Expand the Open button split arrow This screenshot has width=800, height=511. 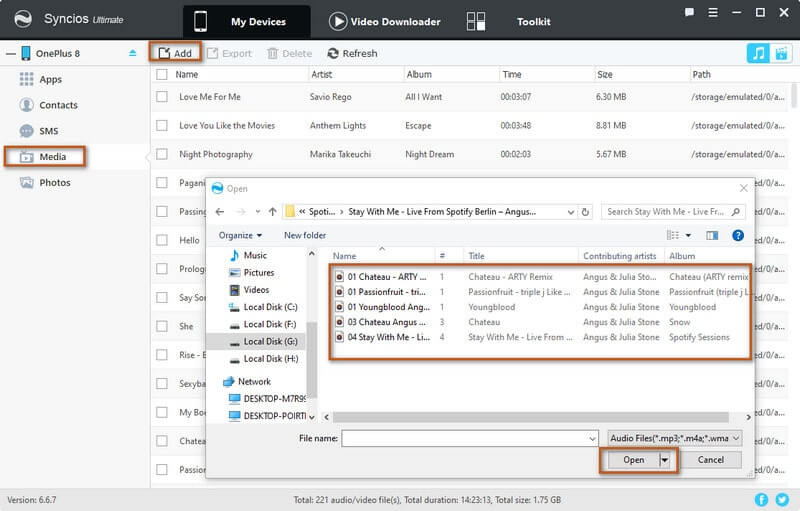665,460
